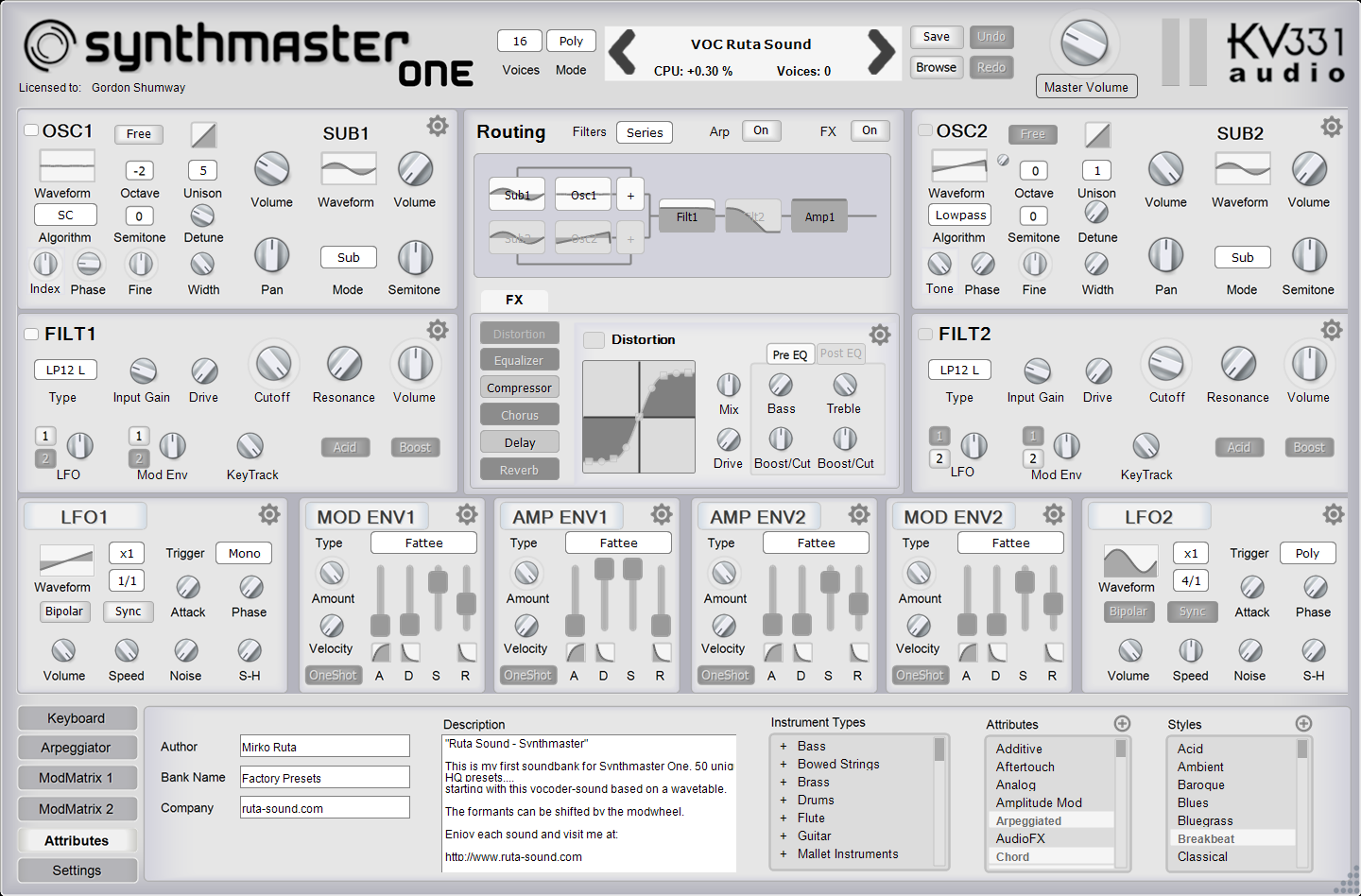The image size is (1361, 896).
Task: Save the current preset
Action: [937, 37]
